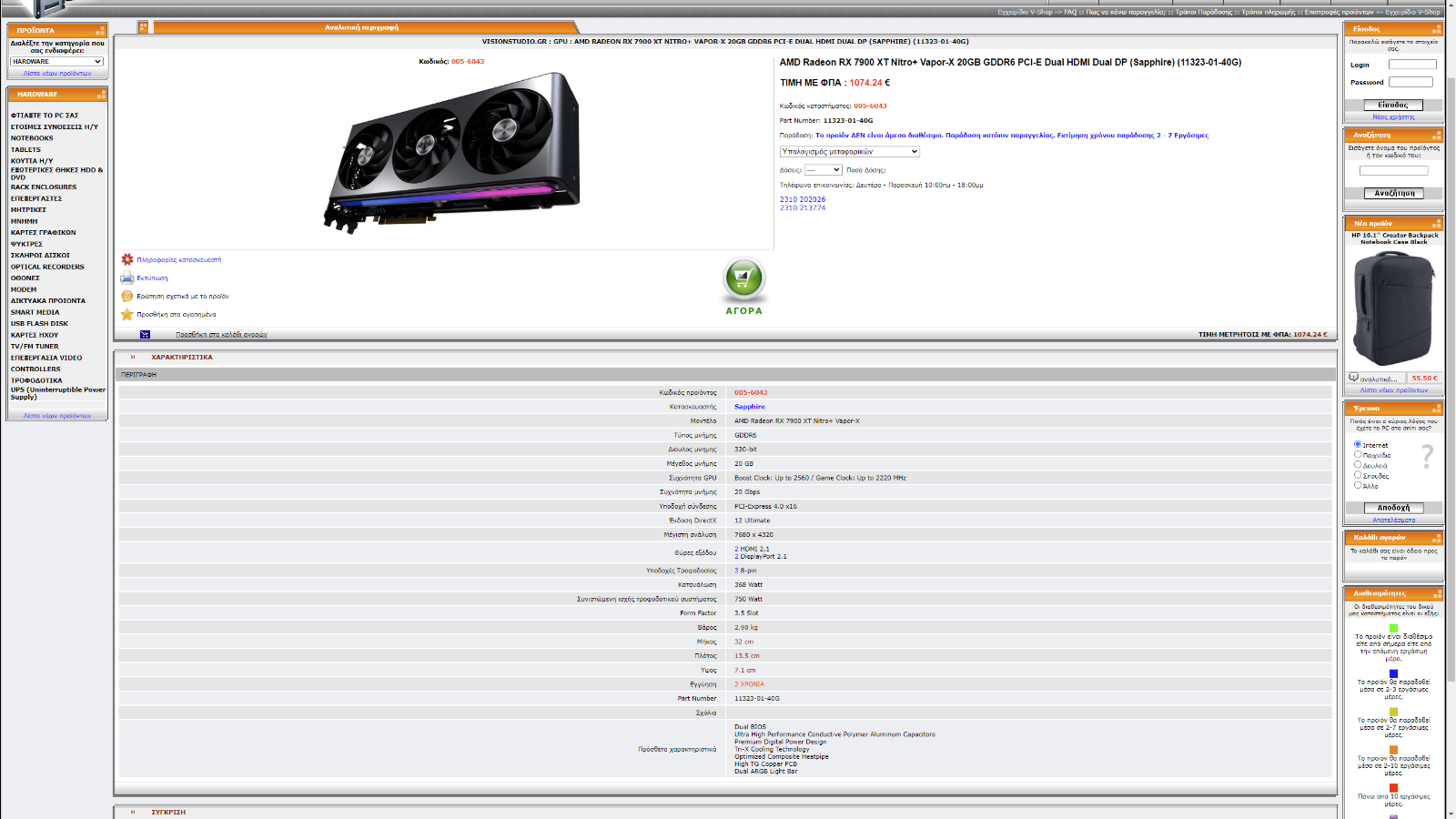Click the Έρευνα panel header icon
1456x819 pixels.
(1437, 409)
